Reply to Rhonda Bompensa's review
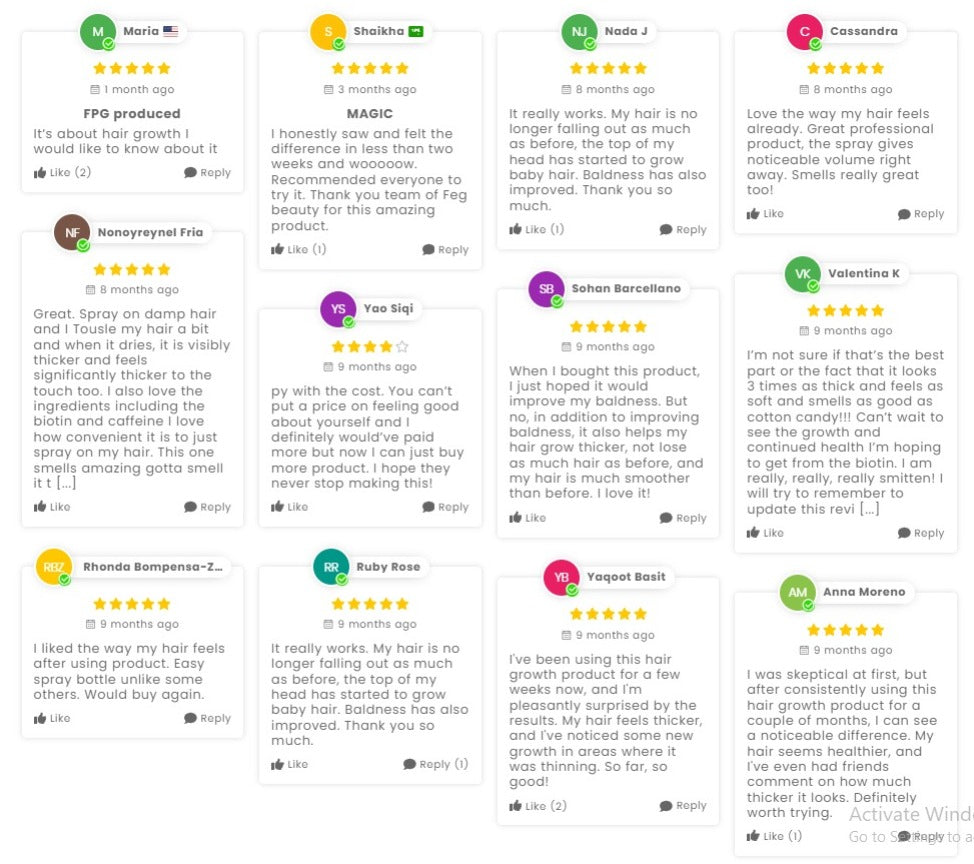 click(207, 718)
